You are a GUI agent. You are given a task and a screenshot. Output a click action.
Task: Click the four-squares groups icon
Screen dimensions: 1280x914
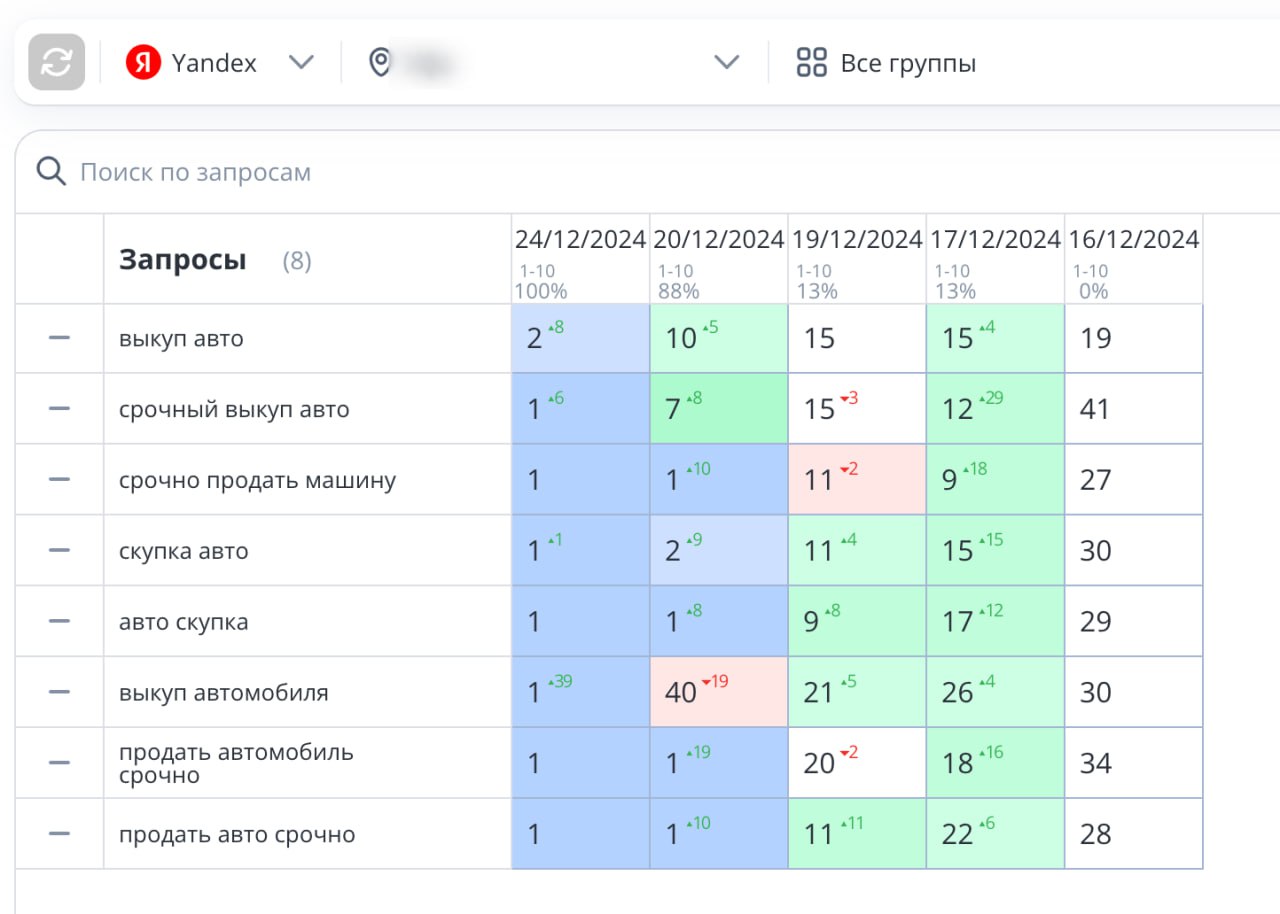tap(811, 63)
